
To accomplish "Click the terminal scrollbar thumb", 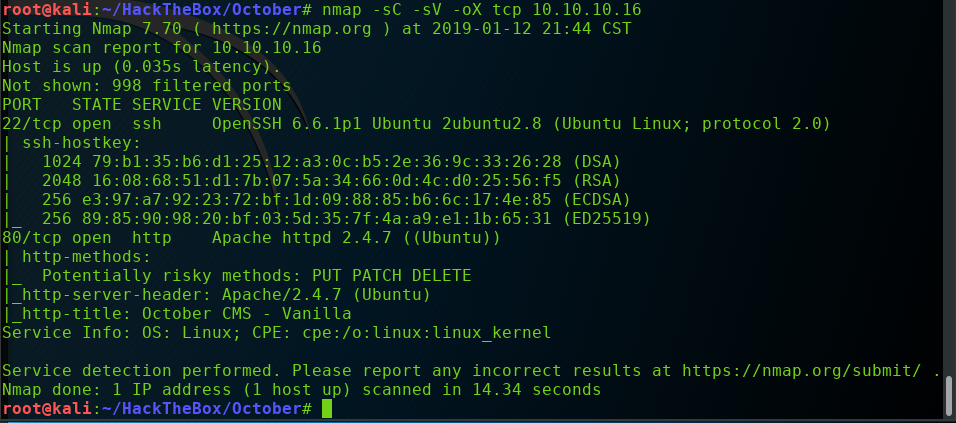I will 948,395.
